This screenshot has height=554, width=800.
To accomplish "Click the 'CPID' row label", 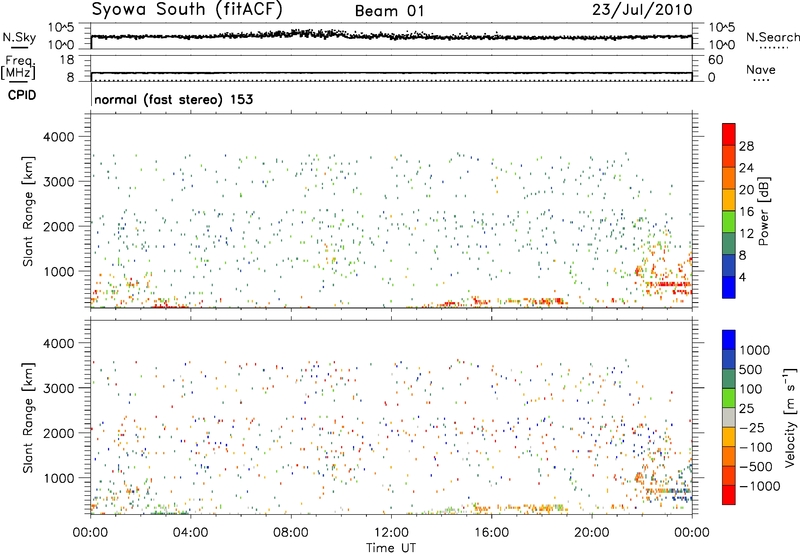I will click(x=22, y=95).
